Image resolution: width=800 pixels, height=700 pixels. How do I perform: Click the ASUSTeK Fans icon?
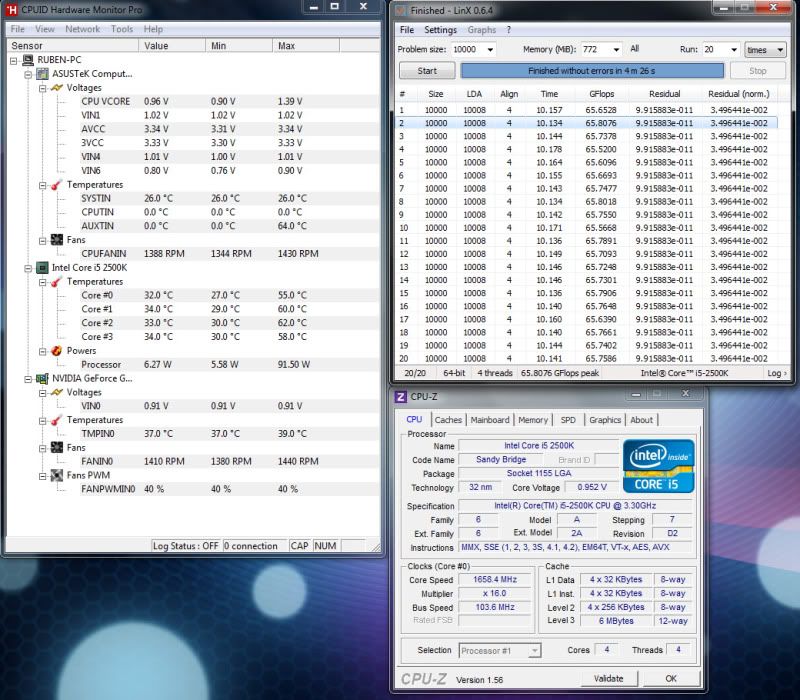click(57, 240)
